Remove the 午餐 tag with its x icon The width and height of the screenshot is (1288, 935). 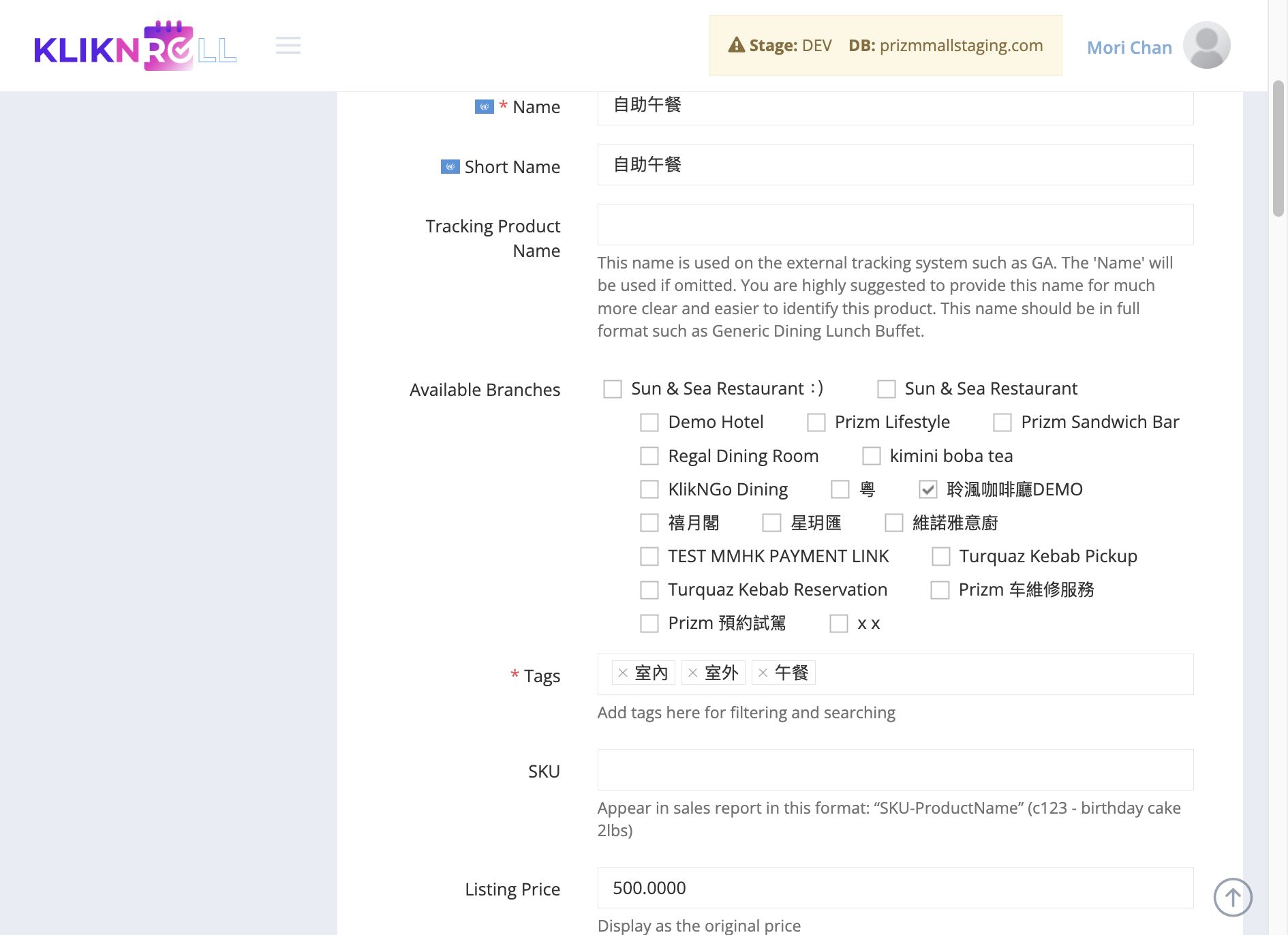click(x=763, y=673)
